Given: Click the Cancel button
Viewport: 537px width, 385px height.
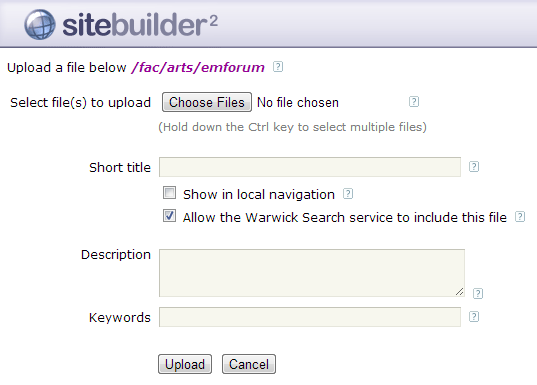Looking at the screenshot, I should [x=249, y=364].
